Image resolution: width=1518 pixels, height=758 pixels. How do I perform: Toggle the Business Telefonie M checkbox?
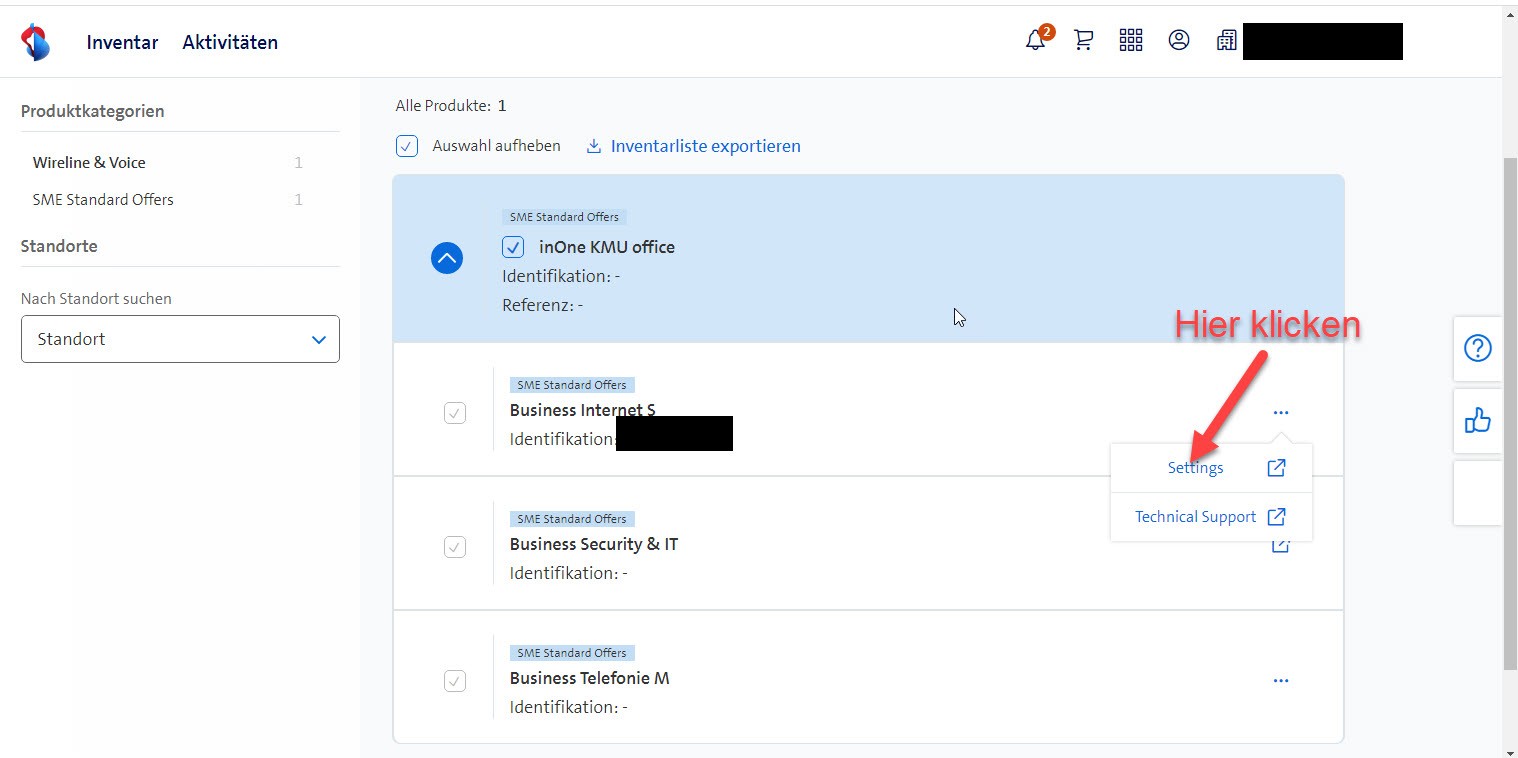point(455,681)
